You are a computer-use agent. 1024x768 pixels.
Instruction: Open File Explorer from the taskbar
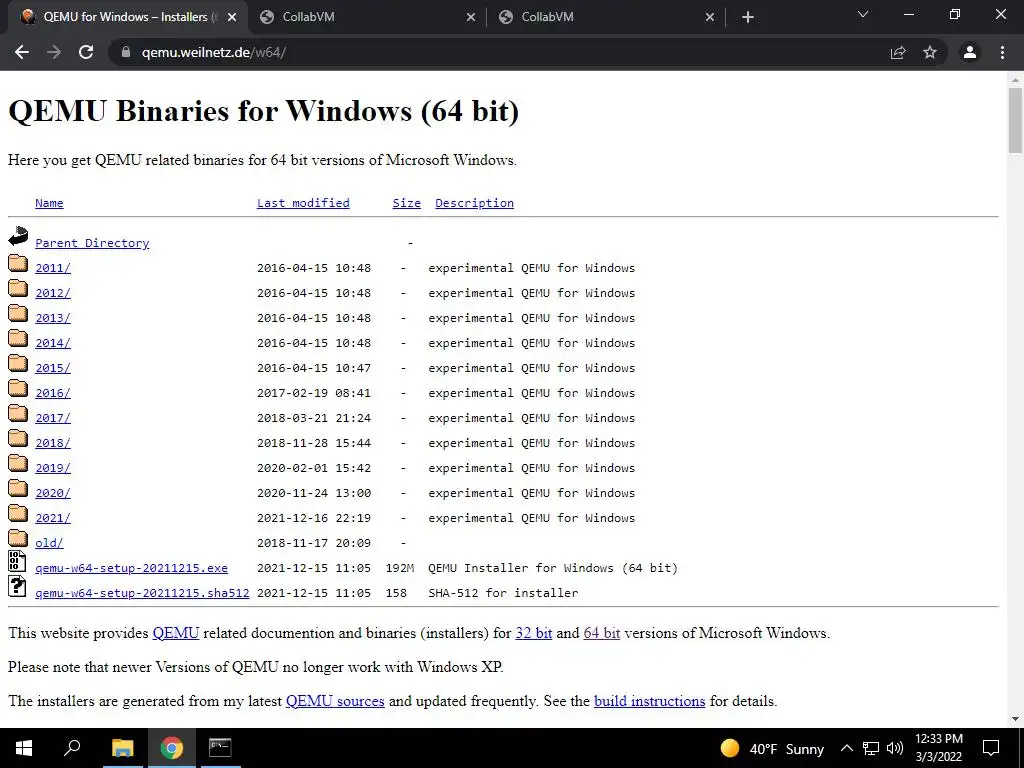point(122,748)
